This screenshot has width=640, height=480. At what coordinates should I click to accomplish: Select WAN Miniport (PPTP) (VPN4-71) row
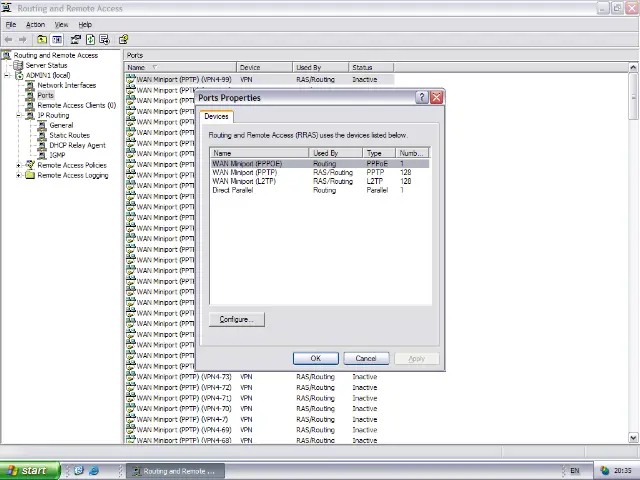(x=260, y=398)
